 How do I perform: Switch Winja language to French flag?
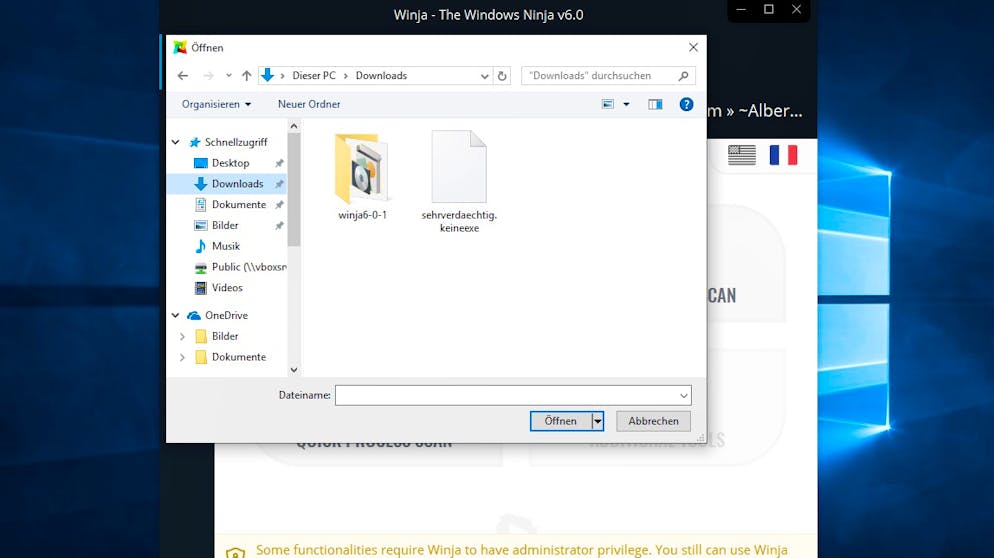click(x=783, y=155)
